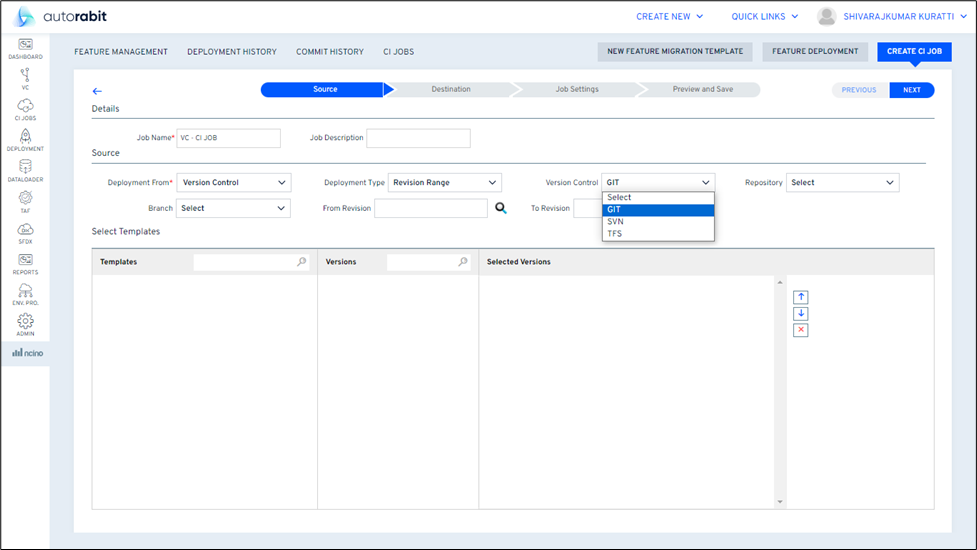Image resolution: width=977 pixels, height=550 pixels.
Task: Expand the Deployment From dropdown
Action: 233,183
